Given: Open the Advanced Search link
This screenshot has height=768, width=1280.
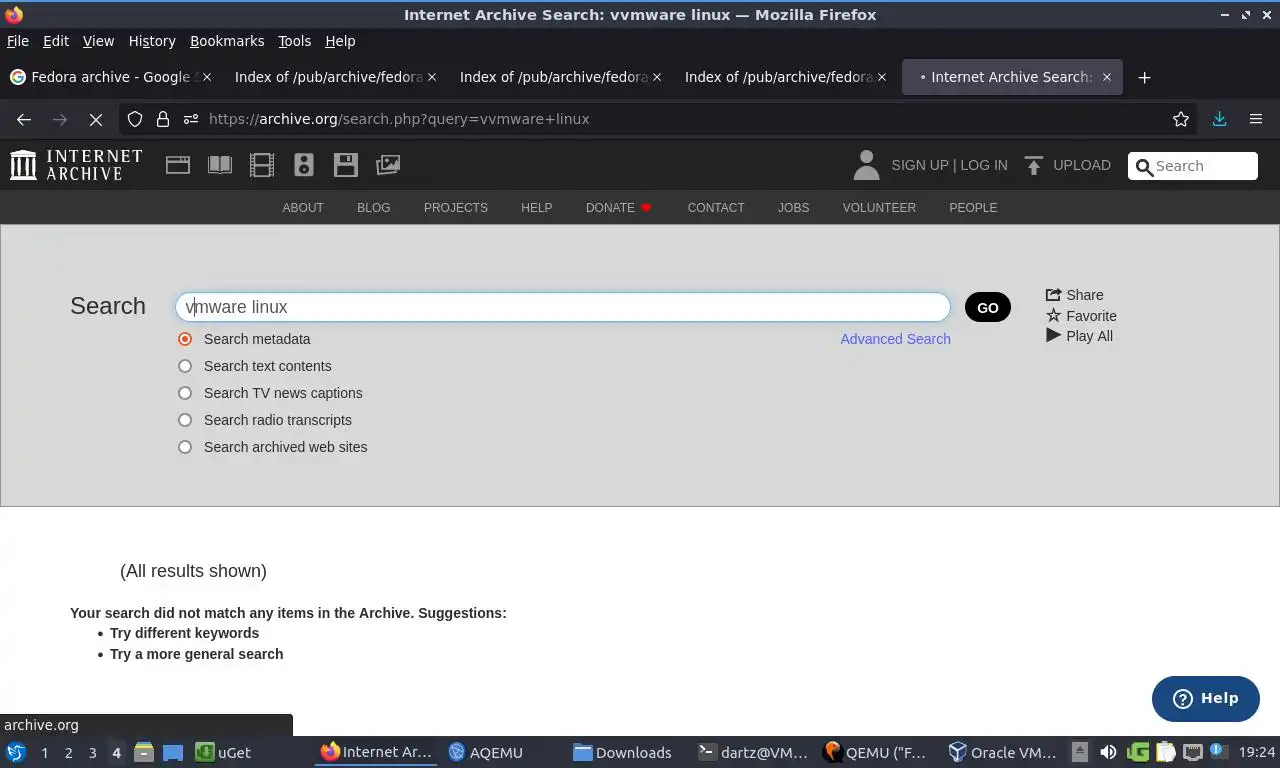Looking at the screenshot, I should 895,339.
